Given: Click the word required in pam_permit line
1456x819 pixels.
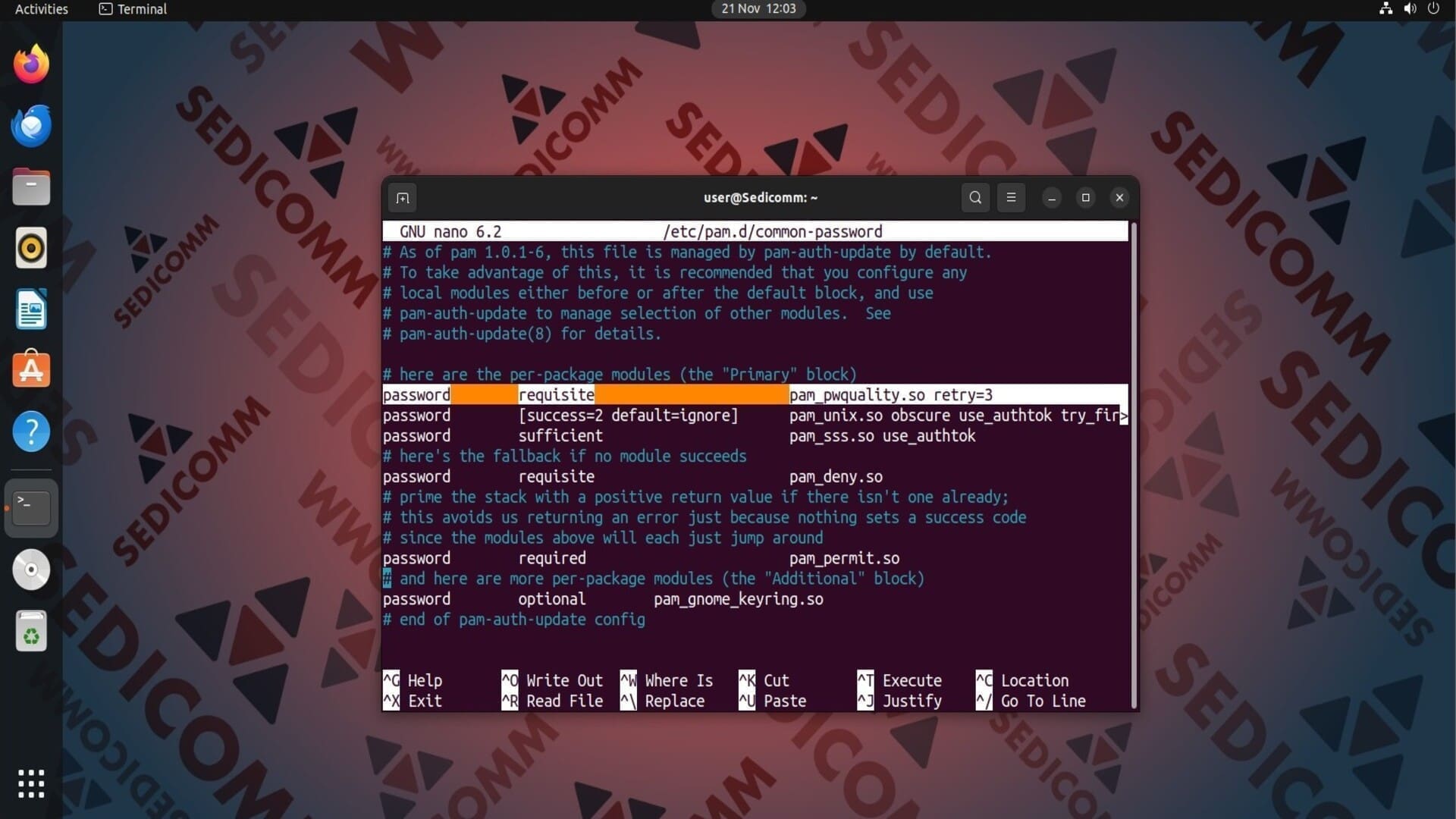Looking at the screenshot, I should pyautogui.click(x=552, y=558).
